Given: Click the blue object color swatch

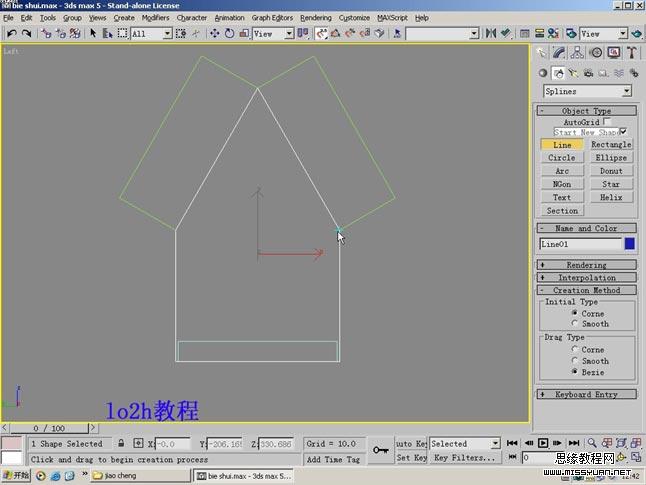Looking at the screenshot, I should click(630, 244).
